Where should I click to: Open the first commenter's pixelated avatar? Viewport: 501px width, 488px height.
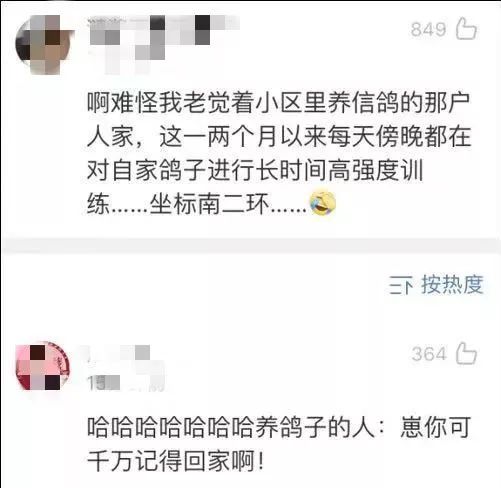(44, 44)
